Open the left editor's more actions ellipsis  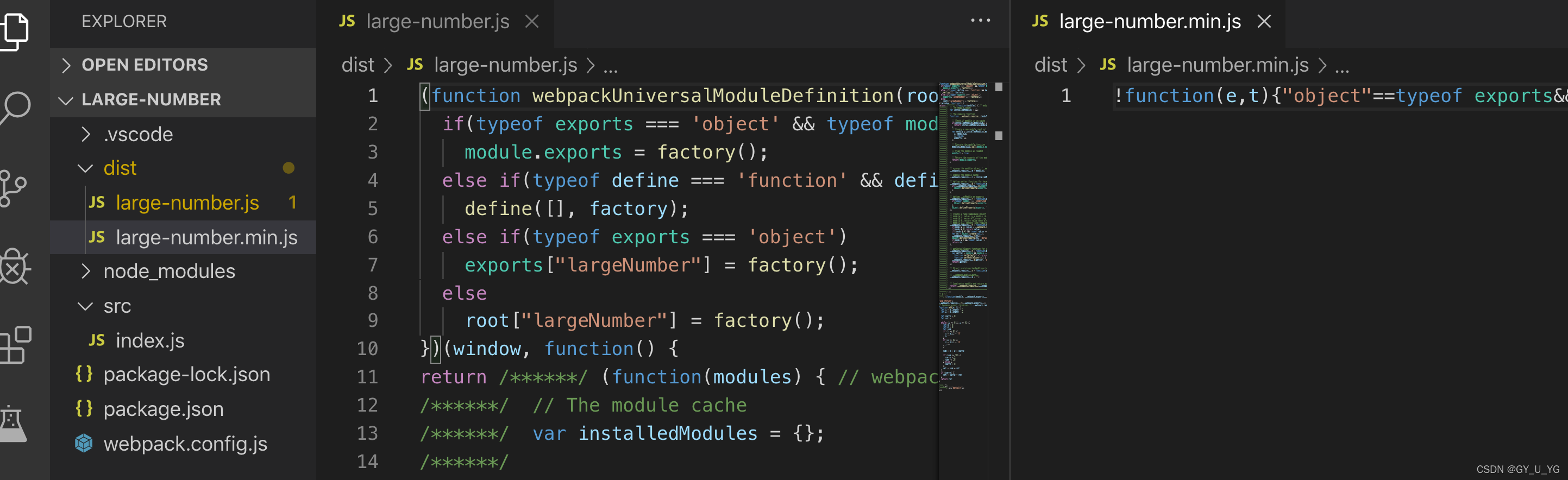coord(980,21)
